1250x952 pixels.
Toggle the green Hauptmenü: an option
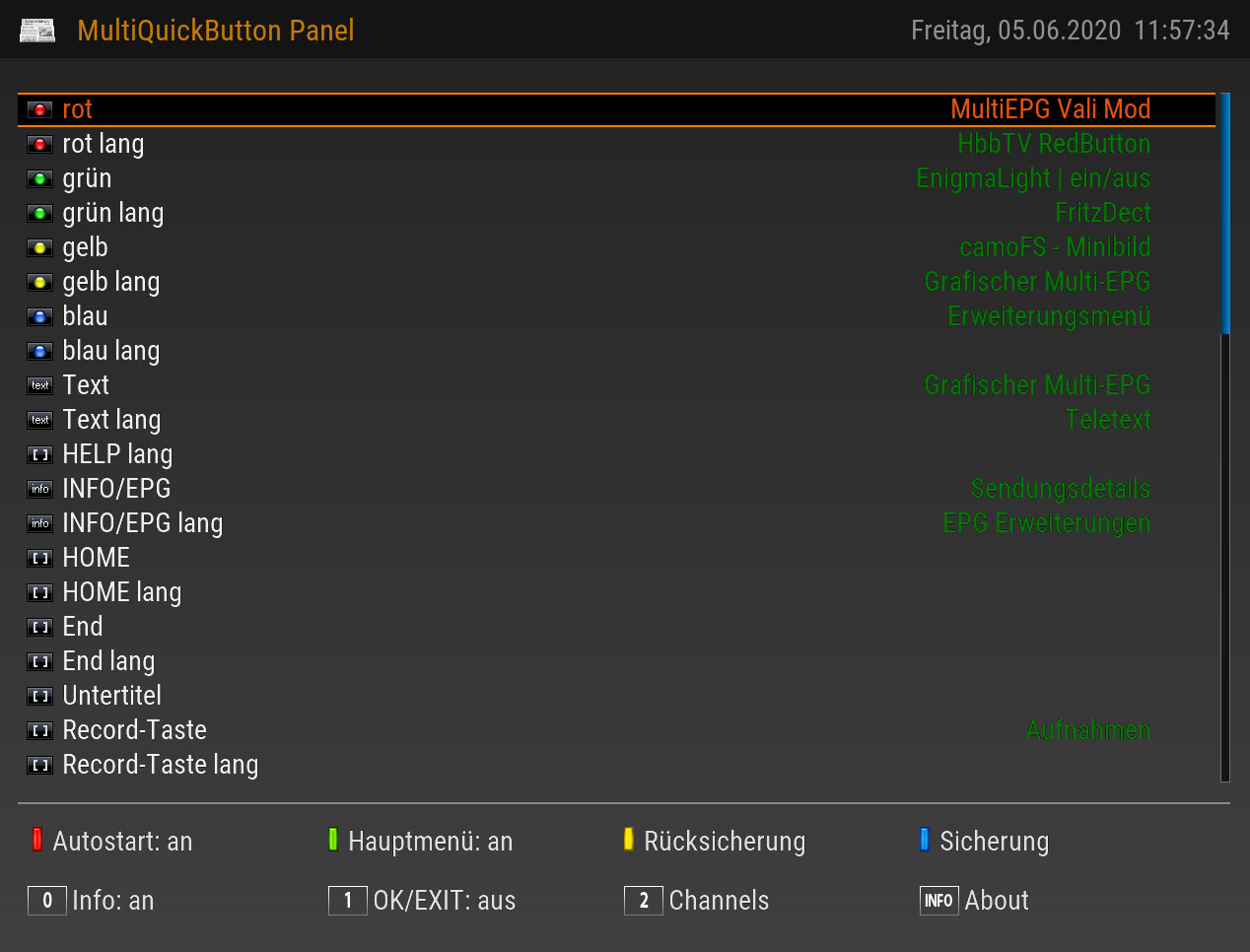point(420,841)
